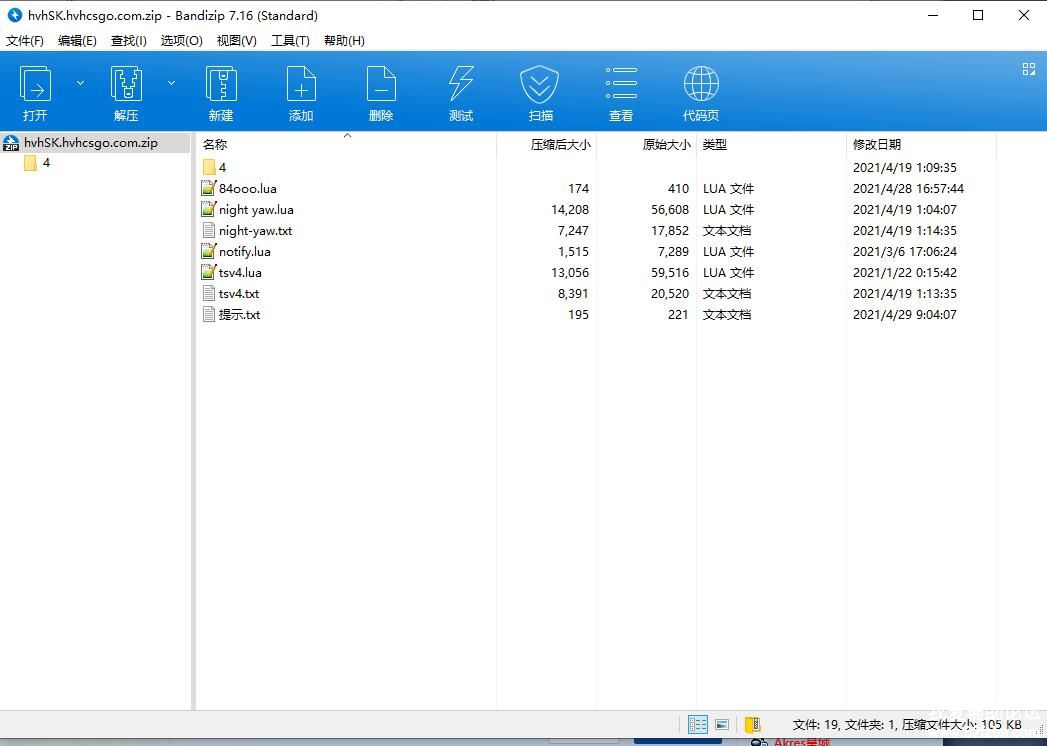Sort by 修改日期 column header
Image resolution: width=1047 pixels, height=746 pixels.
[877, 144]
